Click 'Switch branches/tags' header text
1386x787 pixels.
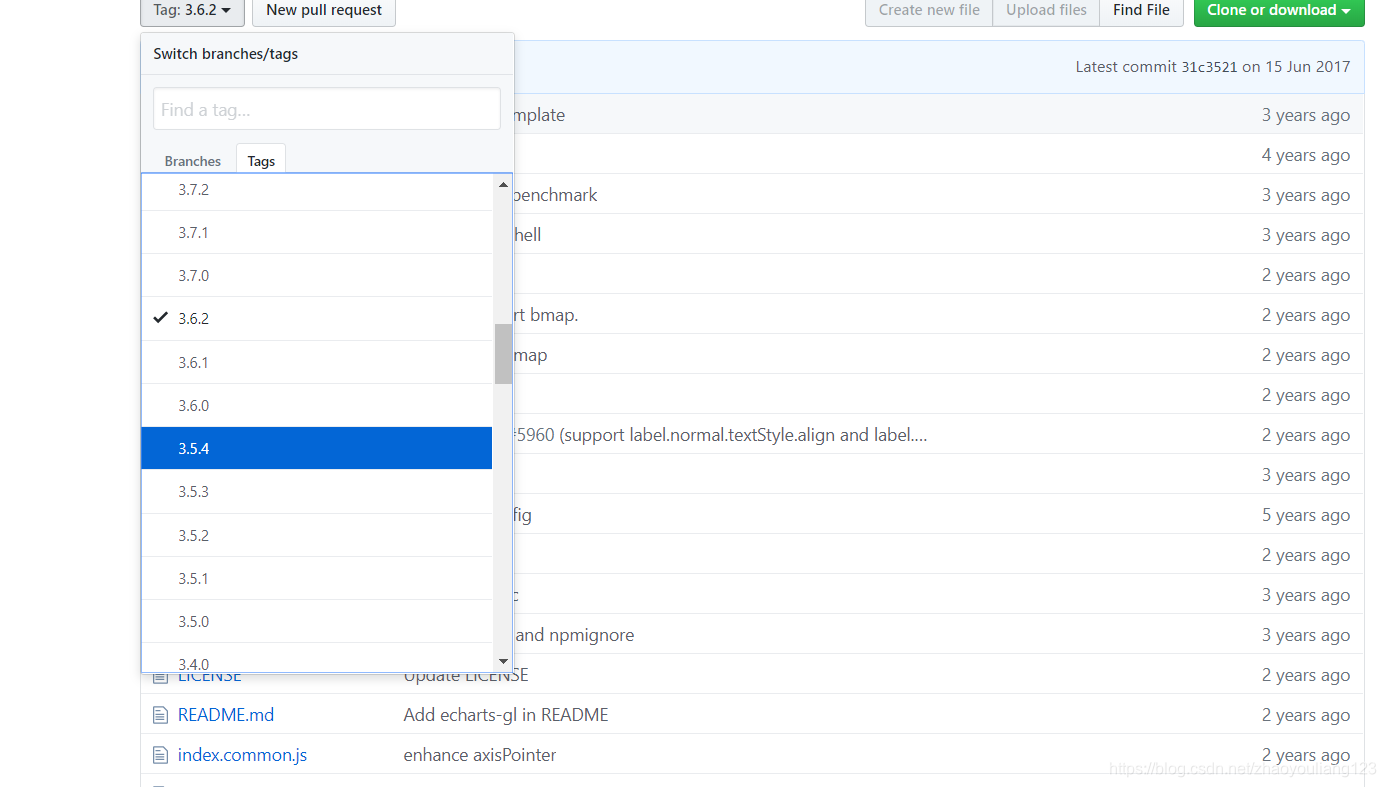pyautogui.click(x=226, y=54)
